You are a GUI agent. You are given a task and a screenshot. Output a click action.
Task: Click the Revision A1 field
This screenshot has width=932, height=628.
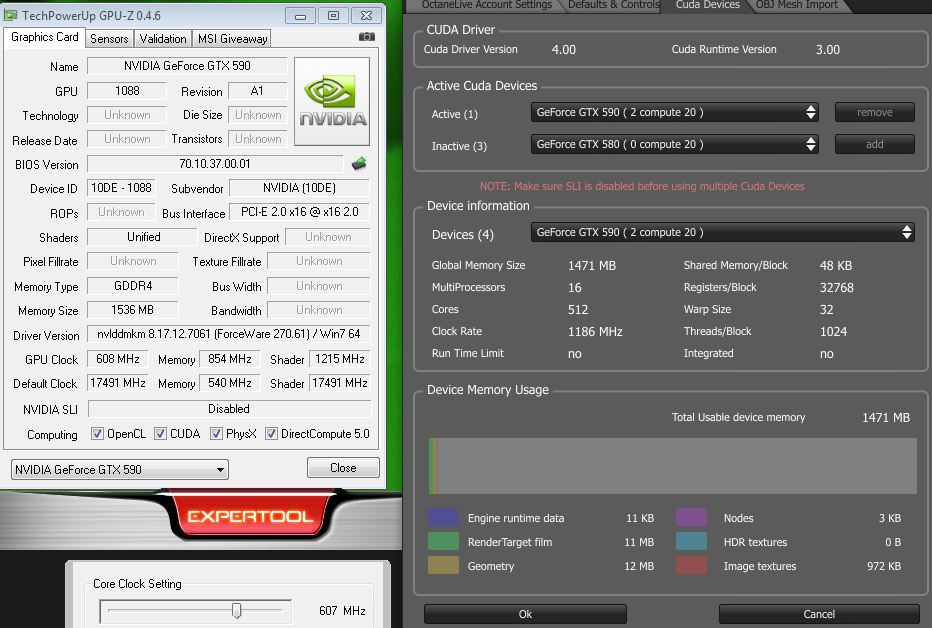coord(257,91)
